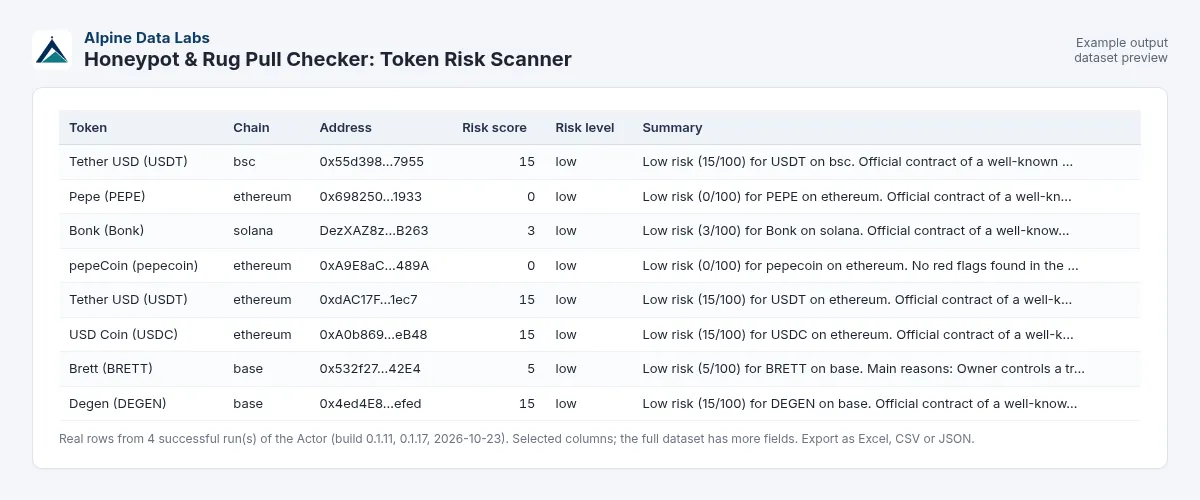Select the Address column header
This screenshot has height=500, width=1200.
tap(345, 128)
